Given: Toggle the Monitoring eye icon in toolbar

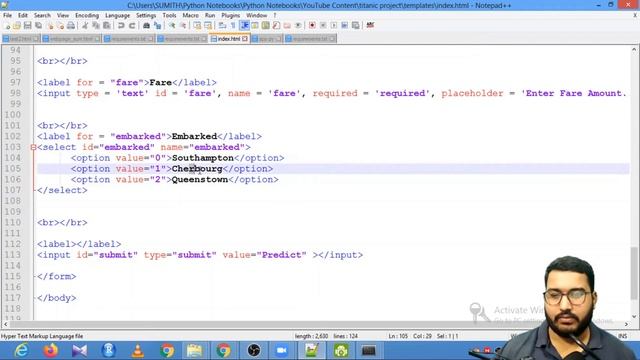Looking at the screenshot, I should pyautogui.click(x=298, y=26).
